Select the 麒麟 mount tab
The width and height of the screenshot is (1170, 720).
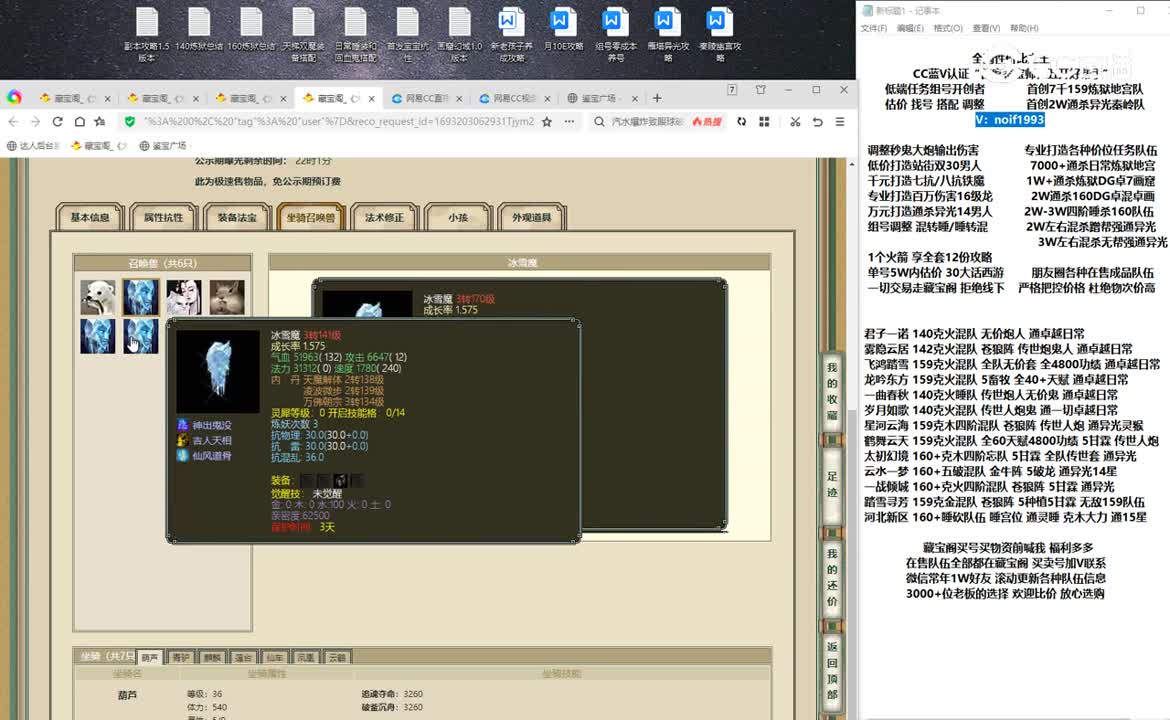coord(213,657)
